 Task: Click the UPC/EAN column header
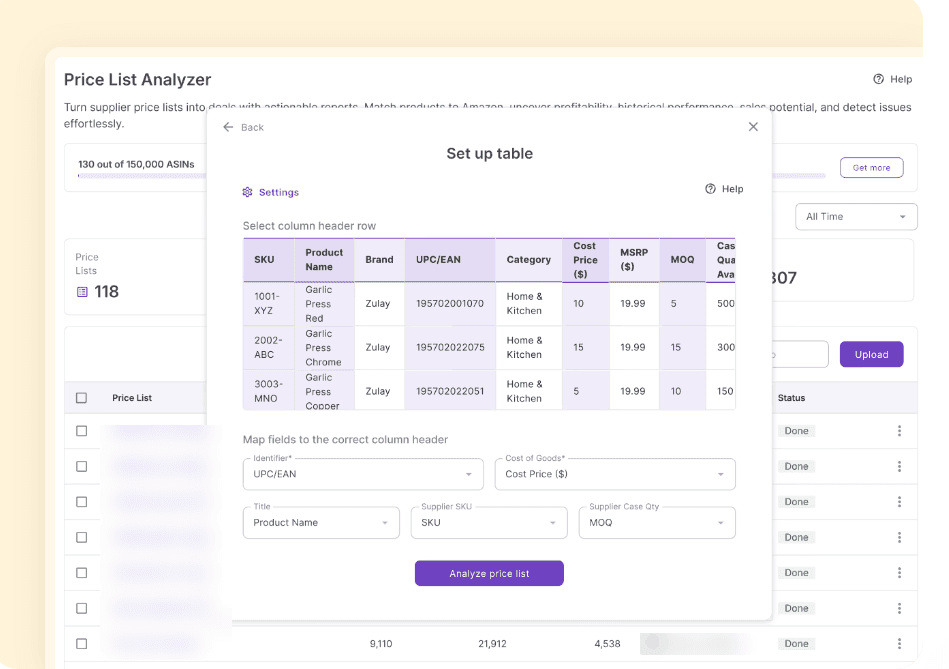pos(450,260)
